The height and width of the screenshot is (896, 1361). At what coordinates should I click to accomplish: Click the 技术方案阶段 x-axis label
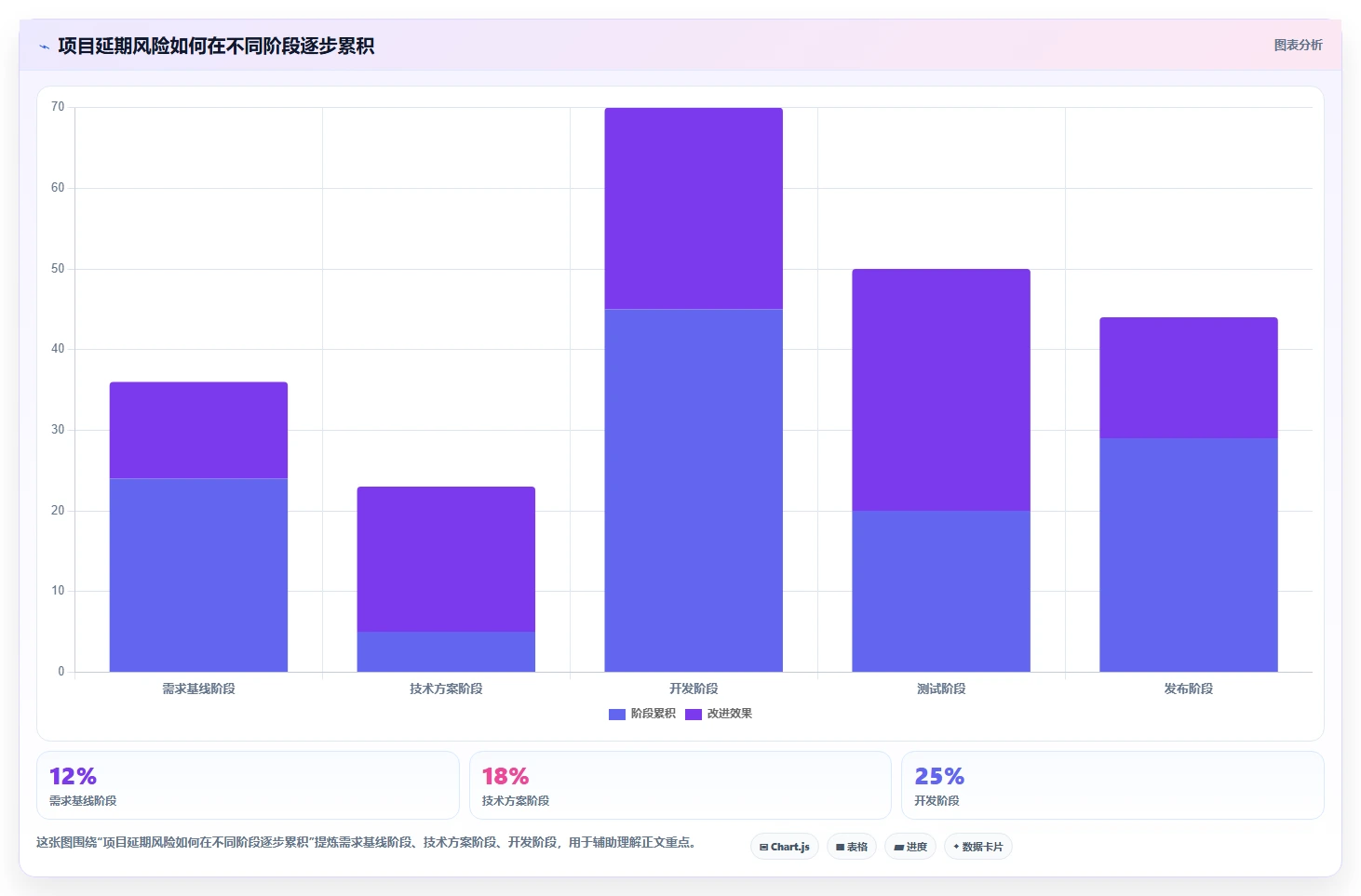click(446, 689)
